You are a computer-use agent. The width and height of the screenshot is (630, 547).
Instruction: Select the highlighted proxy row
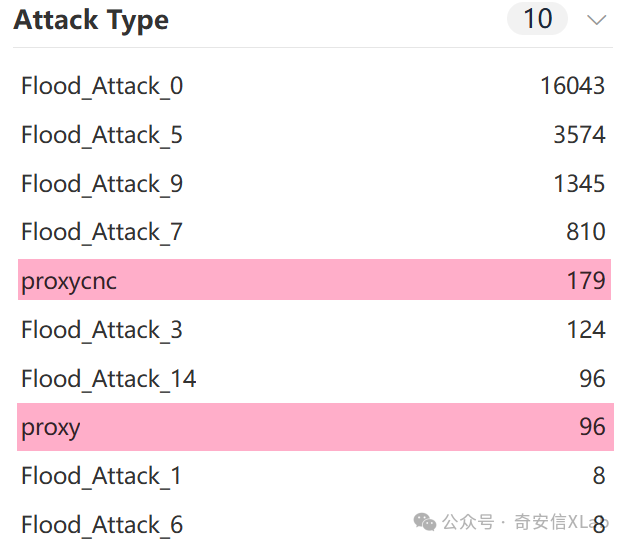[315, 427]
